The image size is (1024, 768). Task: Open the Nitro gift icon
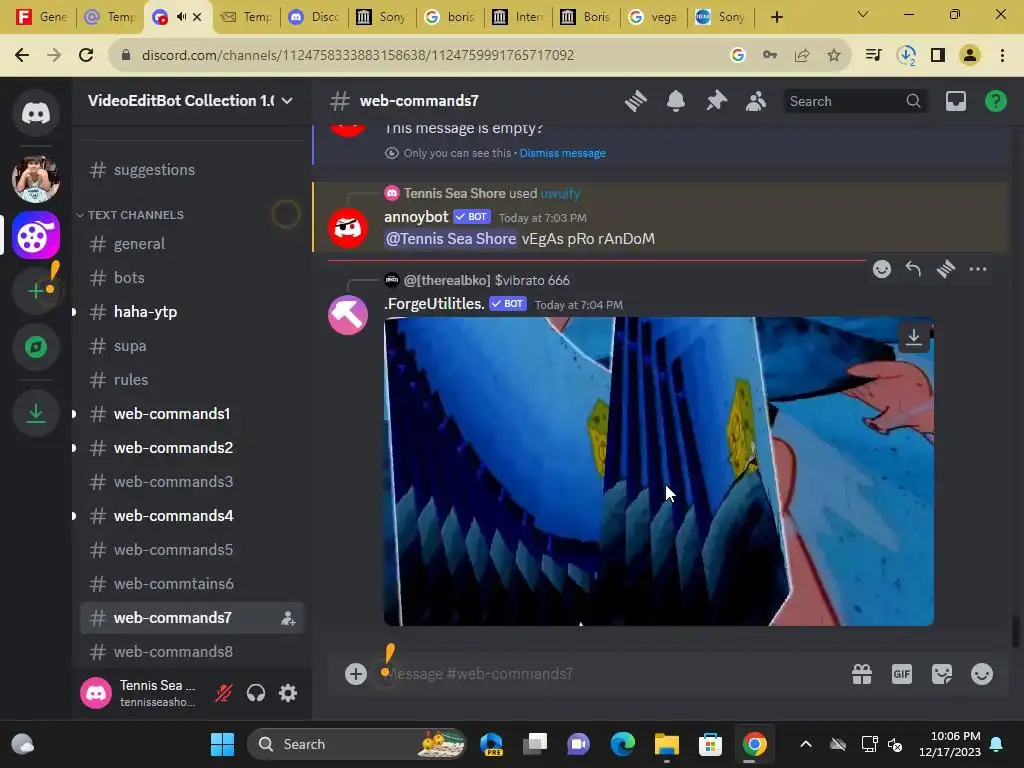pyautogui.click(x=862, y=674)
